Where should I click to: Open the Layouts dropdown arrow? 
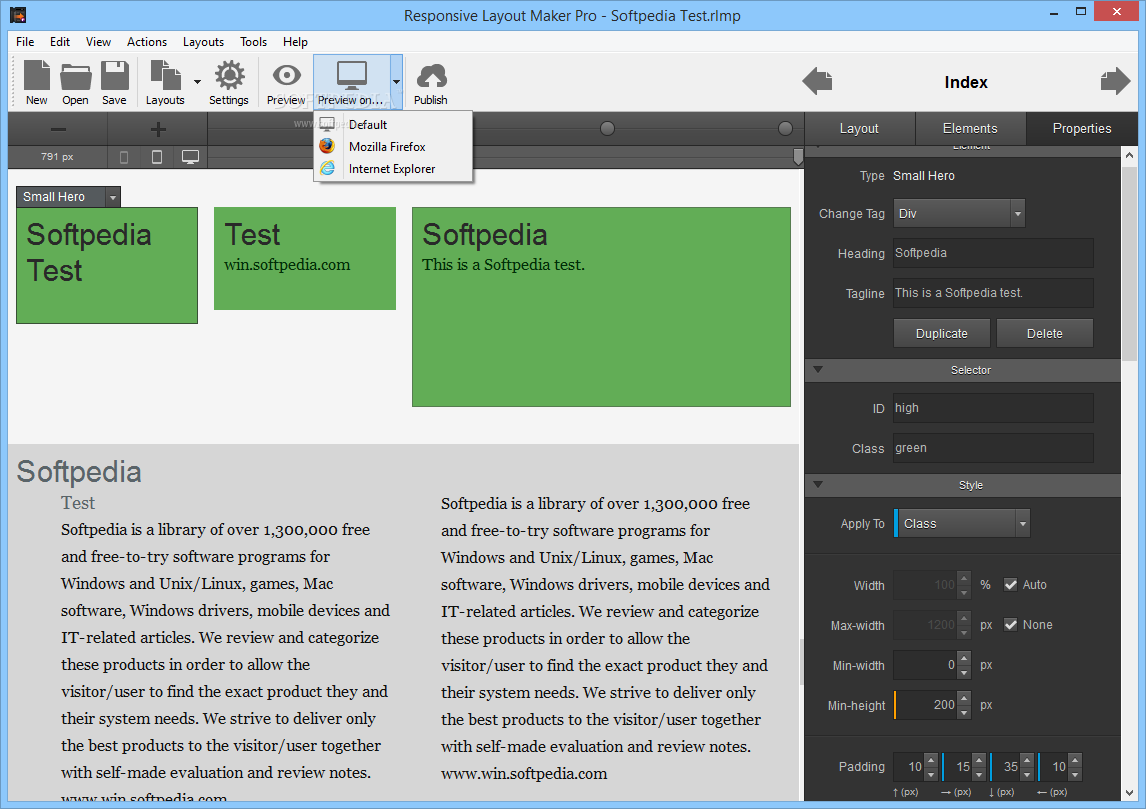coord(197,82)
